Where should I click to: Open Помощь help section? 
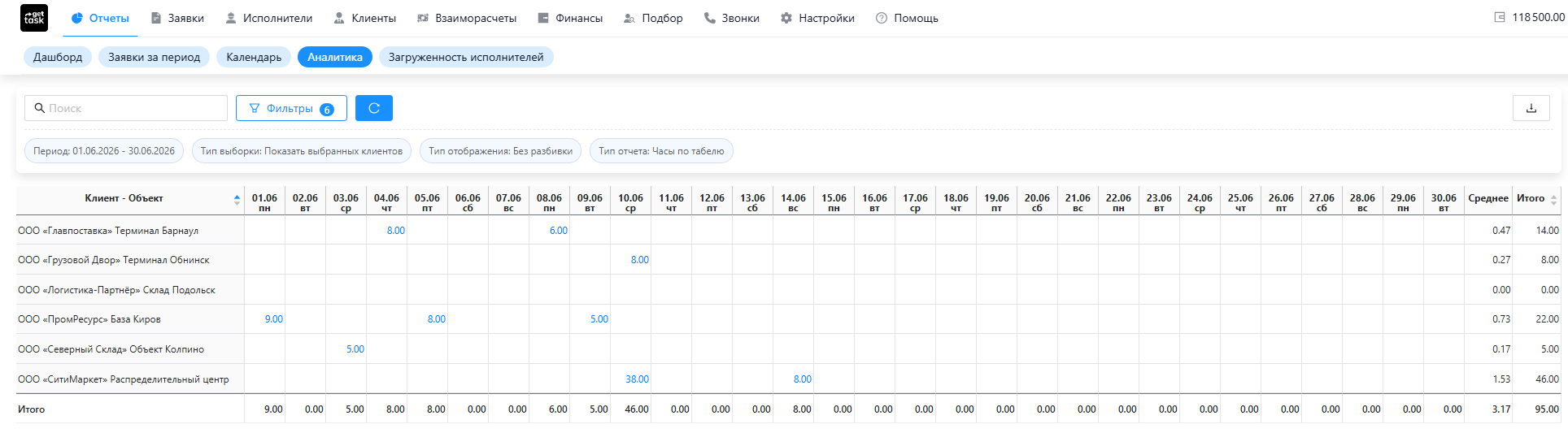coord(907,18)
